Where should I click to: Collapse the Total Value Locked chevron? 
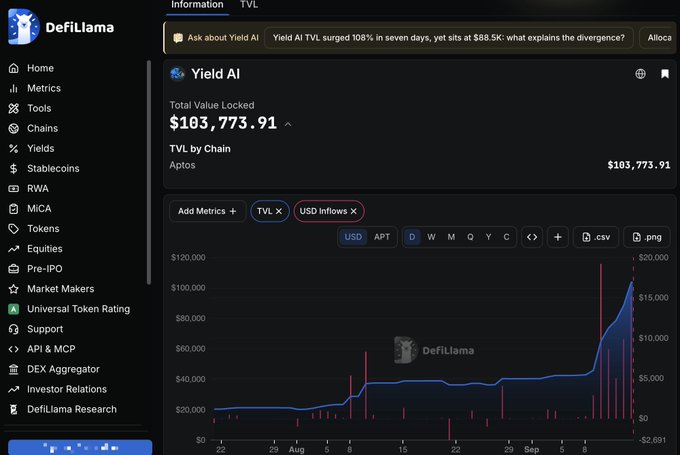tap(288, 124)
